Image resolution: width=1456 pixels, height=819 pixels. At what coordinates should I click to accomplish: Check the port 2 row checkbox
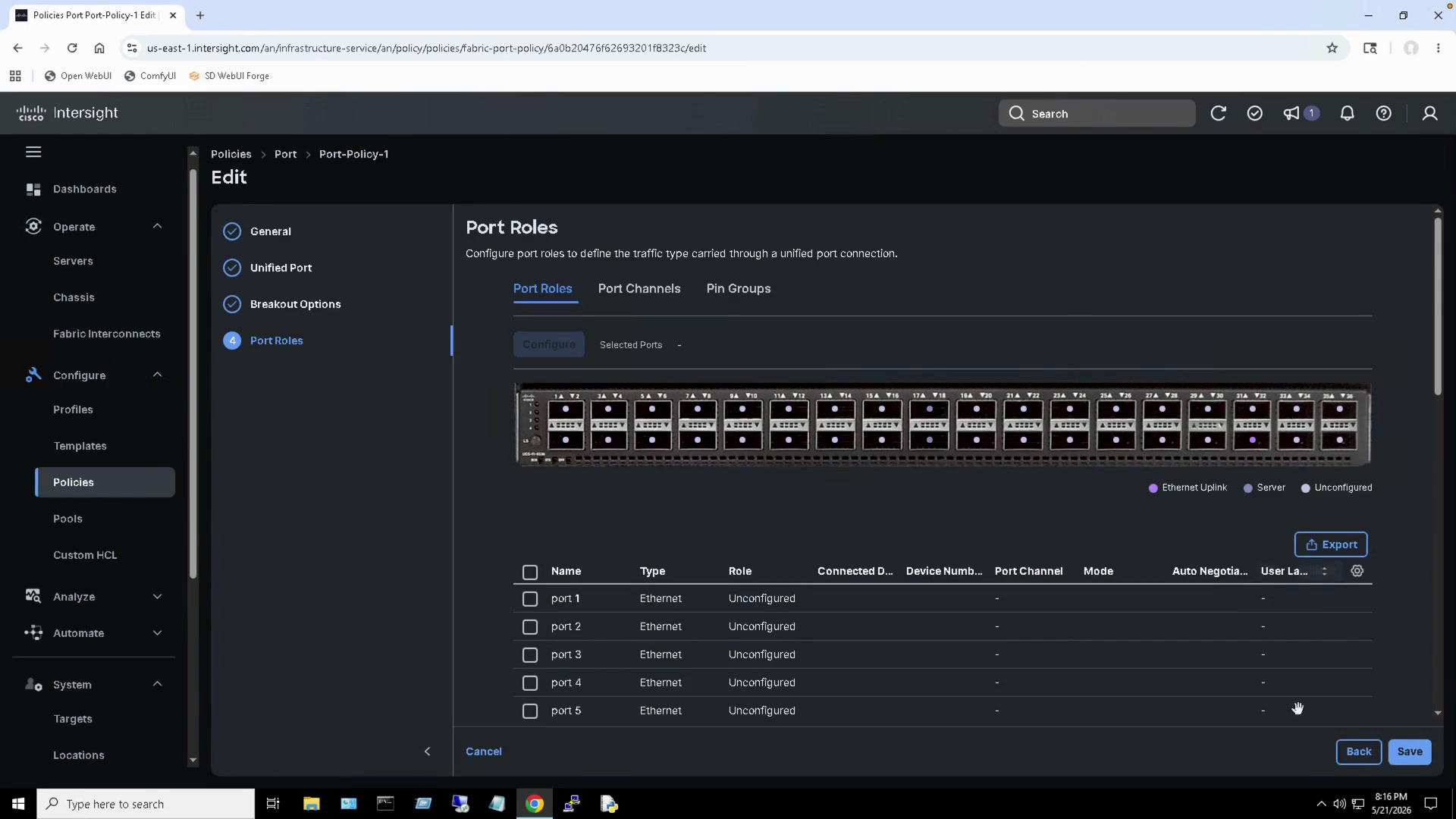pos(530,627)
